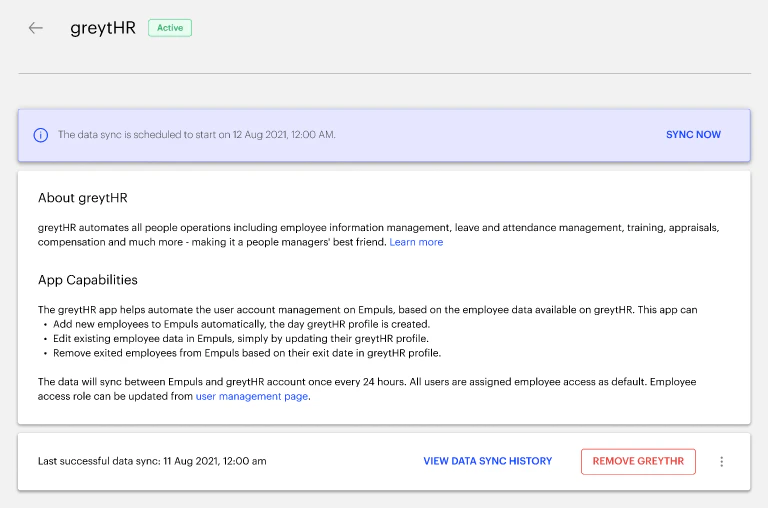Click the Last successful data sync text

coord(152,461)
